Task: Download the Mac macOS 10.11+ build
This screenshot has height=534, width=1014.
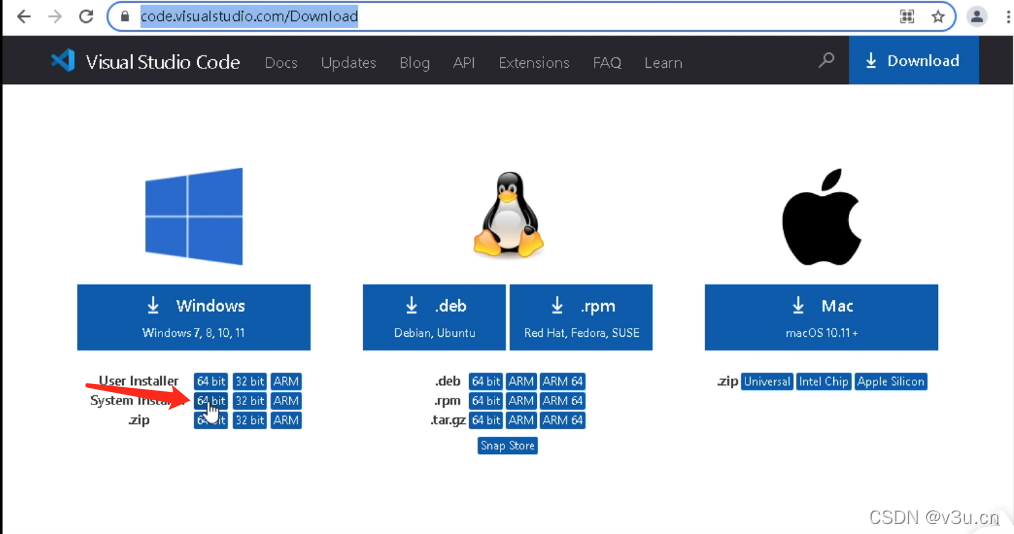Action: click(x=821, y=317)
